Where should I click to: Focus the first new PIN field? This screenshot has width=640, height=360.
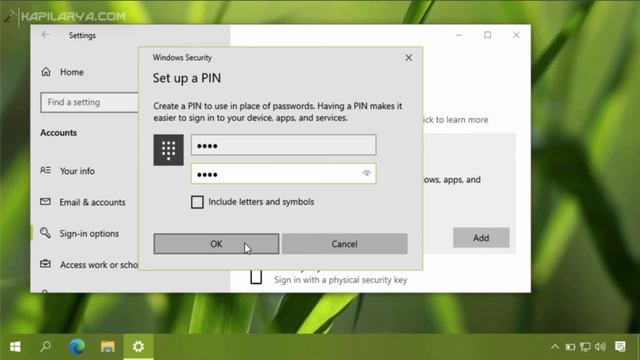coord(284,145)
